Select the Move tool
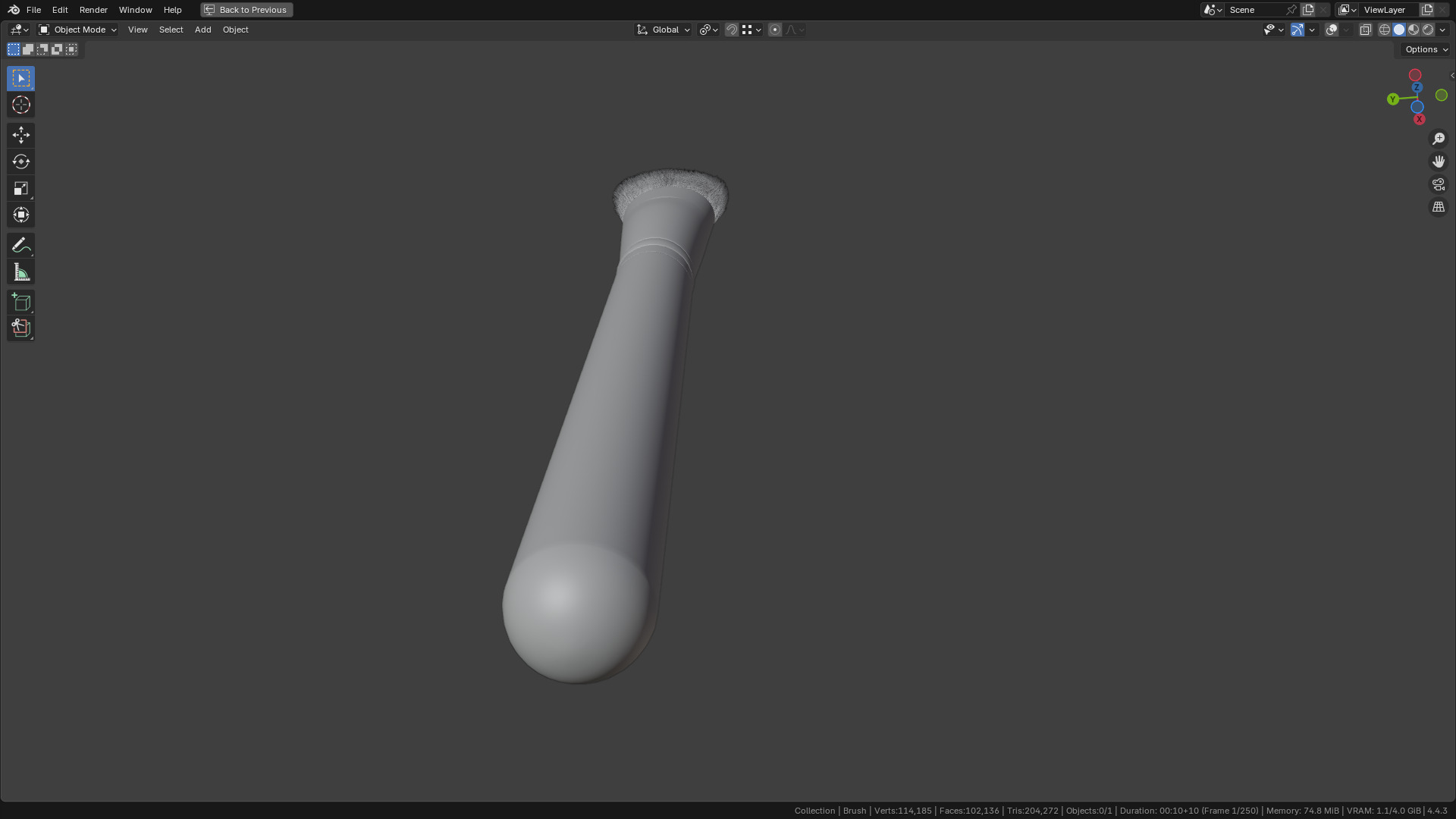Screen dimensions: 1456x819 pos(20,135)
